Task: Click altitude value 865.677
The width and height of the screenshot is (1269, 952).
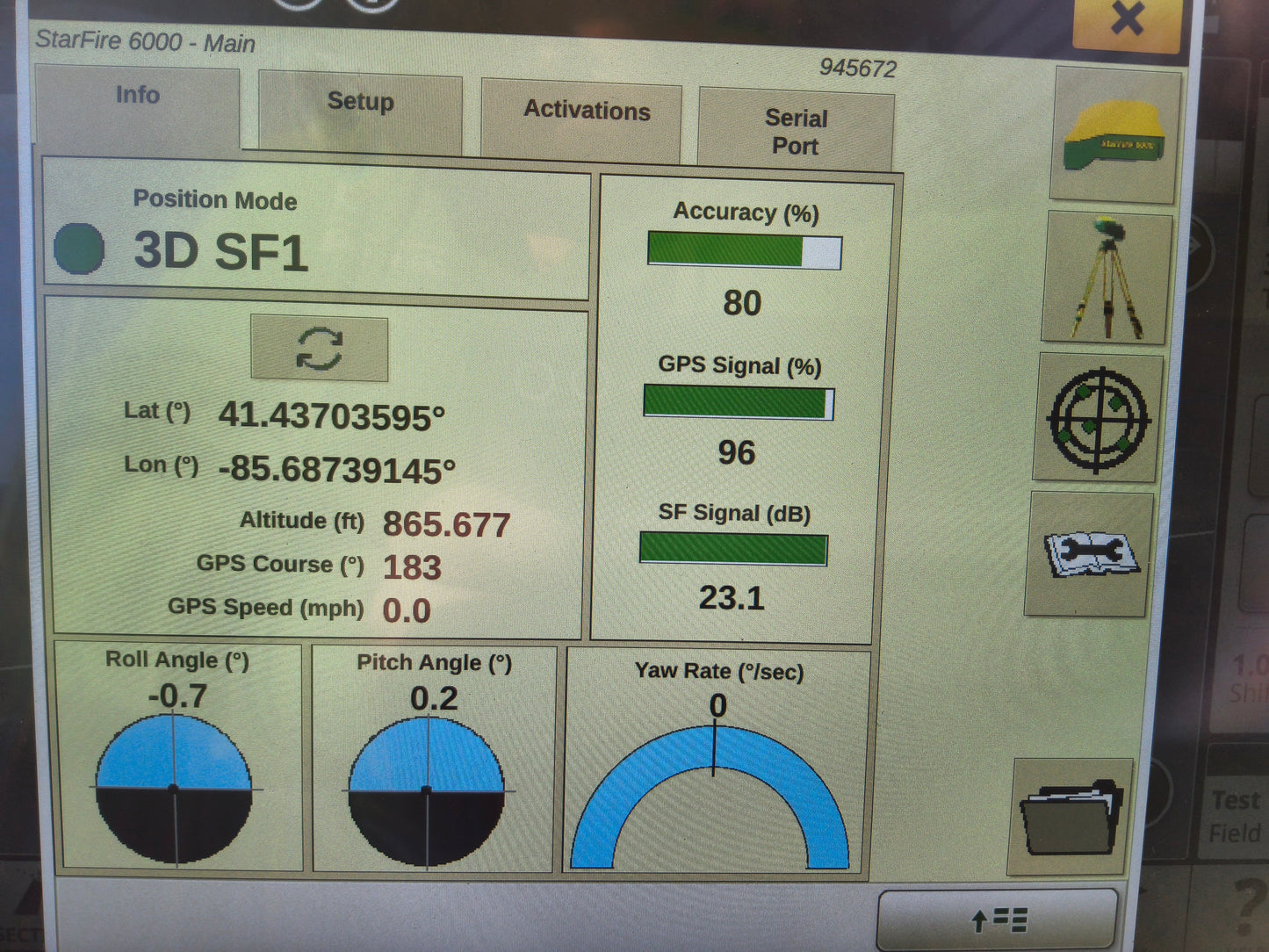Action: click(446, 524)
